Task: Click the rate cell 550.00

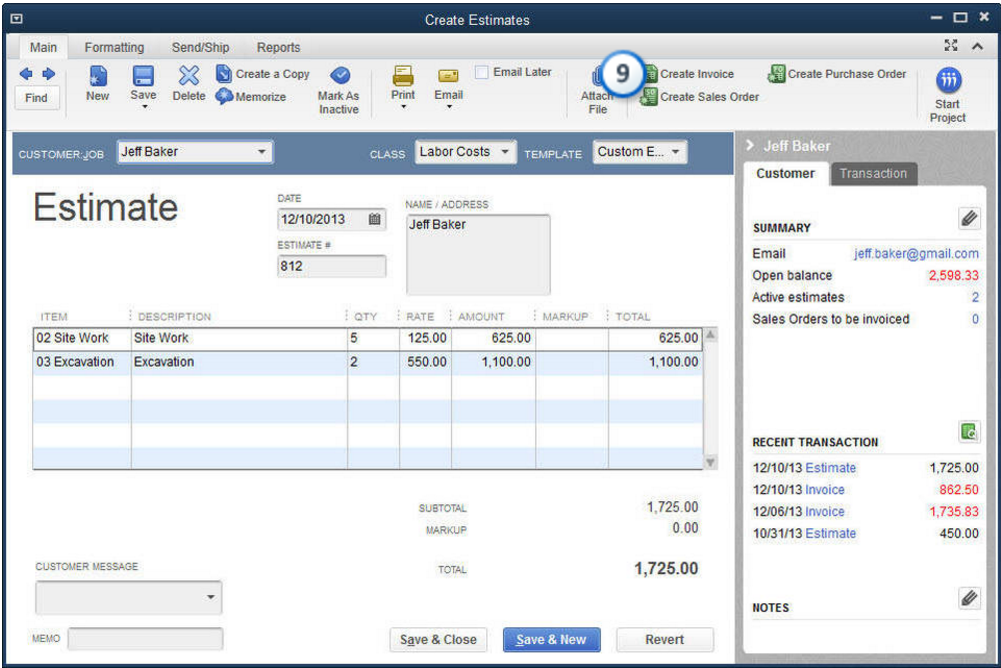Action: point(425,362)
